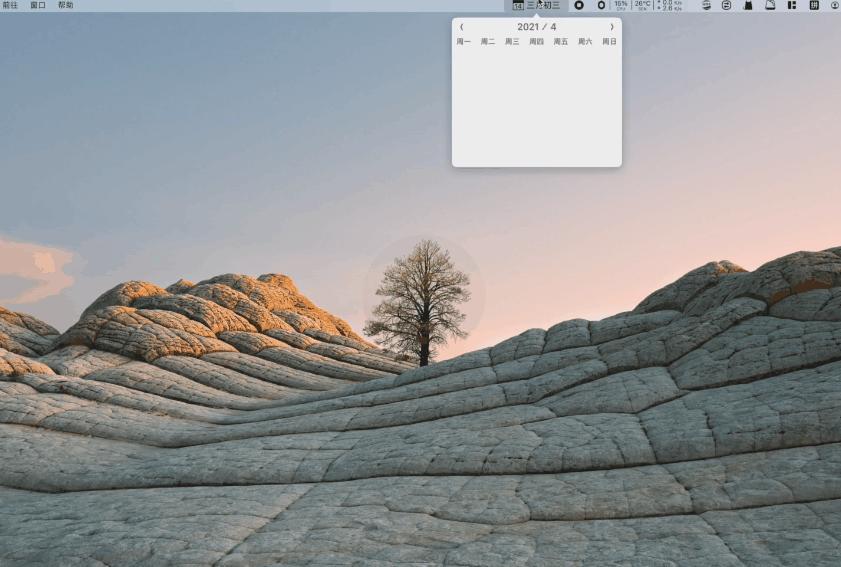Go to next month in calendar popup

pos(612,27)
